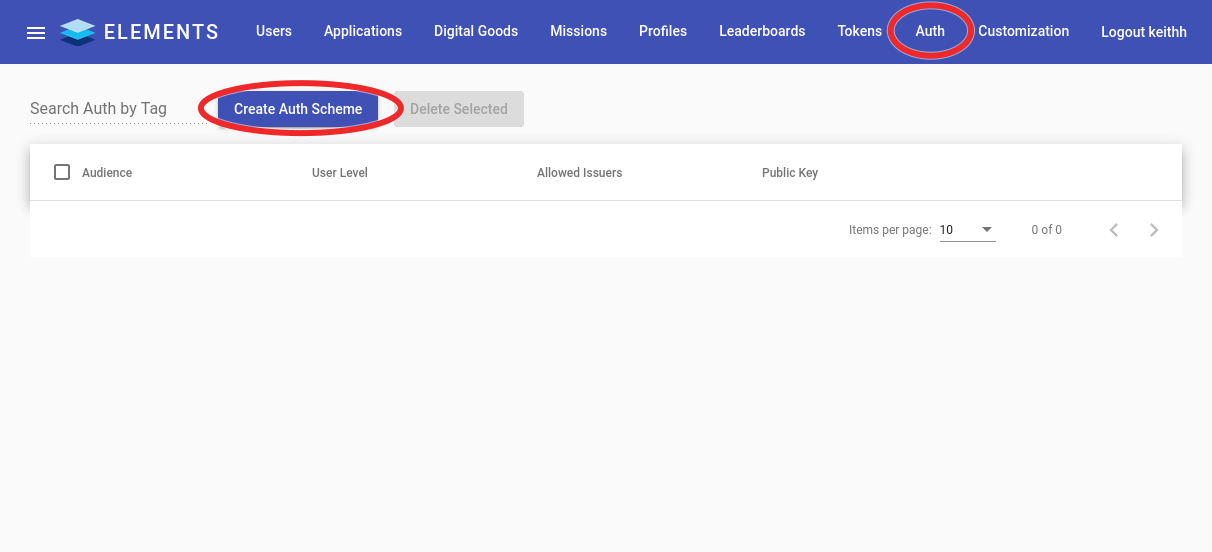
Task: Open the Items per page dropdown
Action: click(967, 230)
